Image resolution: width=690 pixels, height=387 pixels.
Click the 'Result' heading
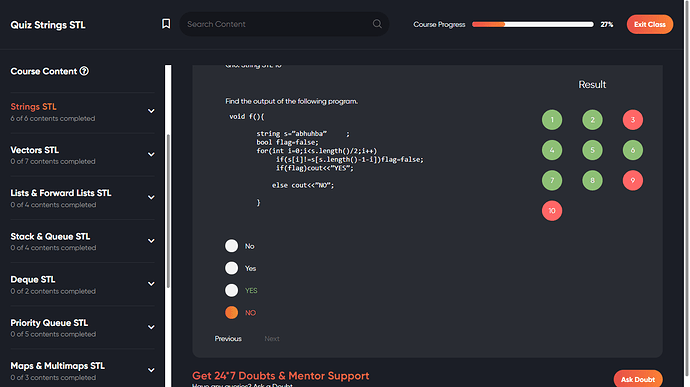(592, 85)
